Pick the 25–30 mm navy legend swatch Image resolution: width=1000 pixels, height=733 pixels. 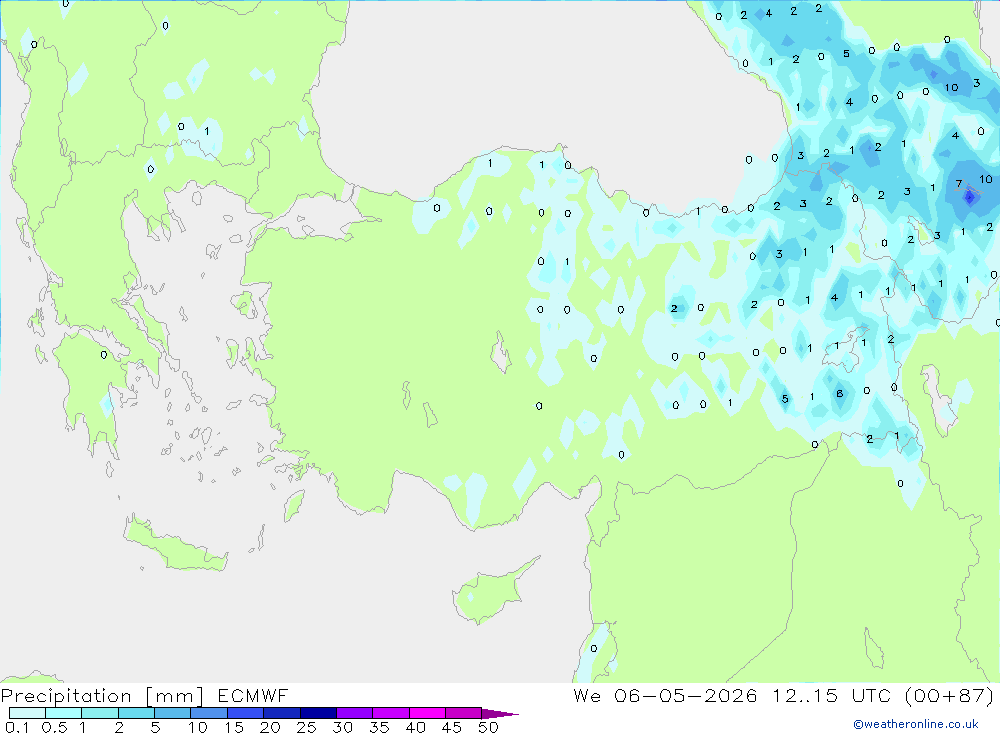click(318, 713)
